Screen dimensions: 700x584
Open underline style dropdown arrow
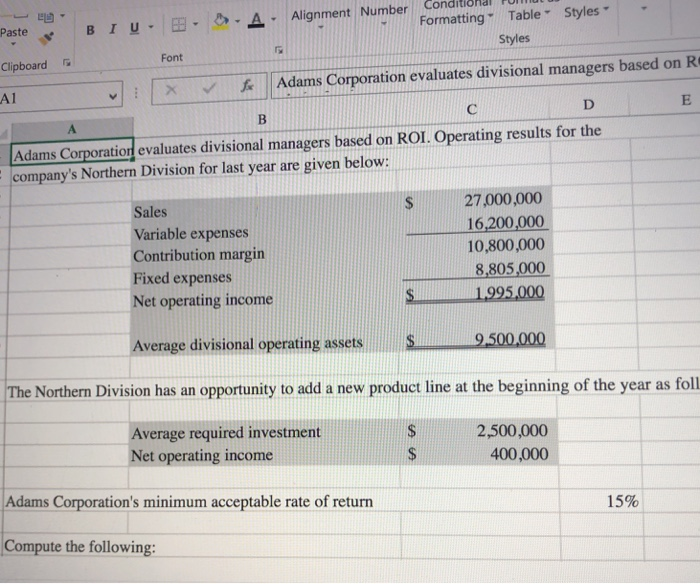click(151, 27)
